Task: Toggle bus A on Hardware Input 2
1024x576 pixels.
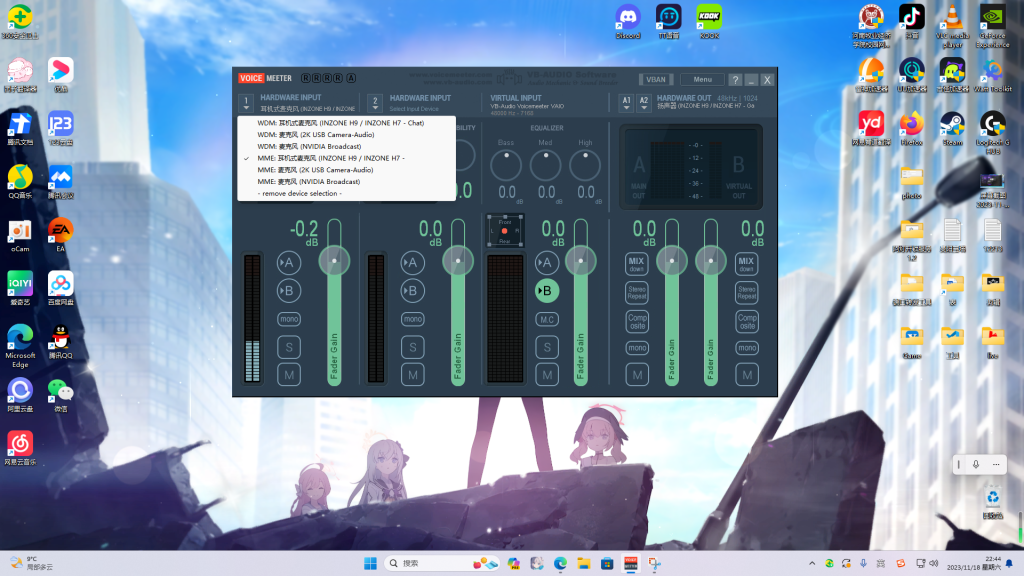Action: coord(412,263)
